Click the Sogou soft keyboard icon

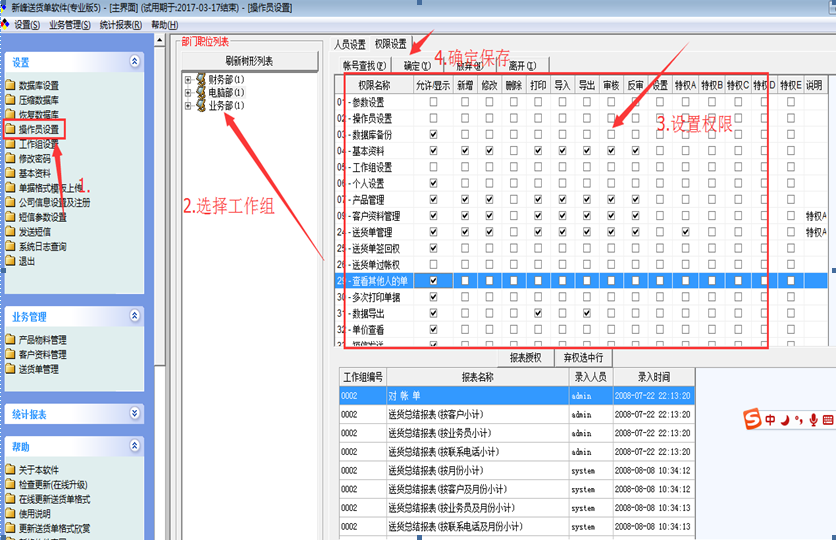click(x=828, y=420)
